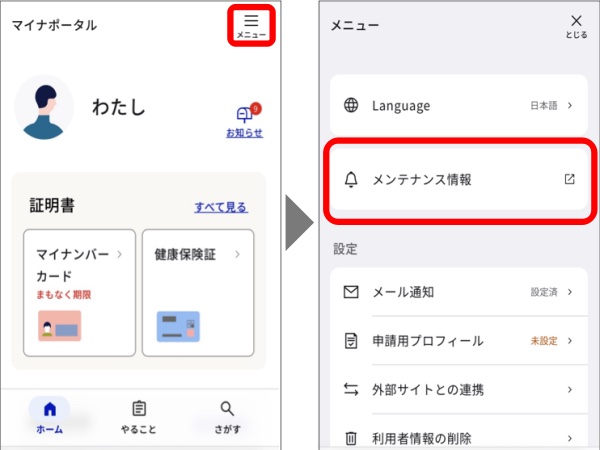This screenshot has height=450, width=600.
Task: Click the 健康保険証 card illustration
Action: pyautogui.click(x=178, y=326)
